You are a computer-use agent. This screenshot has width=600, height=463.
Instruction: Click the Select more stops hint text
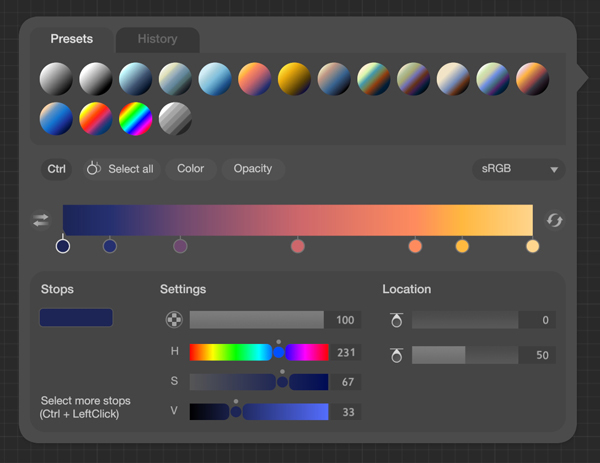pos(85,407)
